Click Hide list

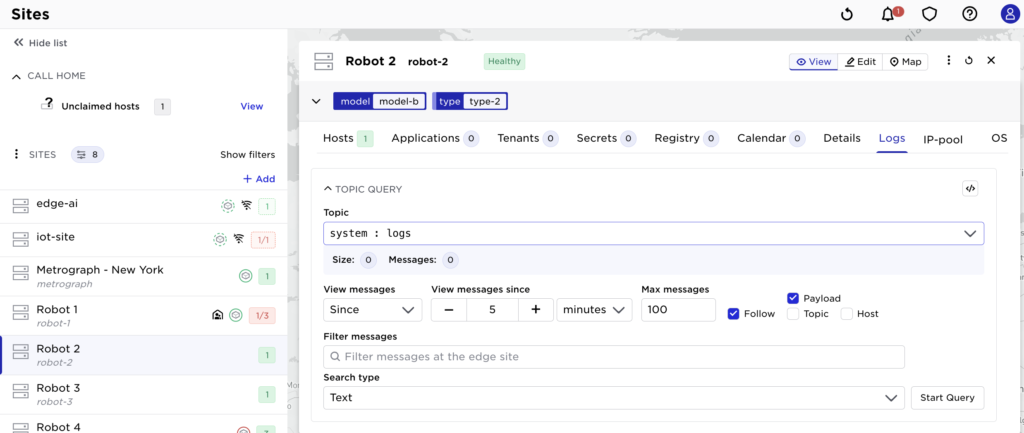coord(40,42)
